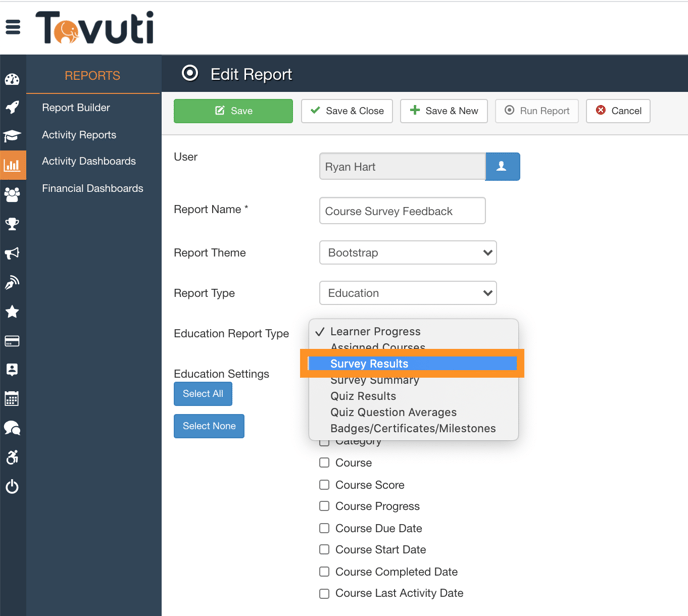Open Activity Reports in Reports menu
Viewport: 688px width, 616px height.
pyautogui.click(x=79, y=135)
